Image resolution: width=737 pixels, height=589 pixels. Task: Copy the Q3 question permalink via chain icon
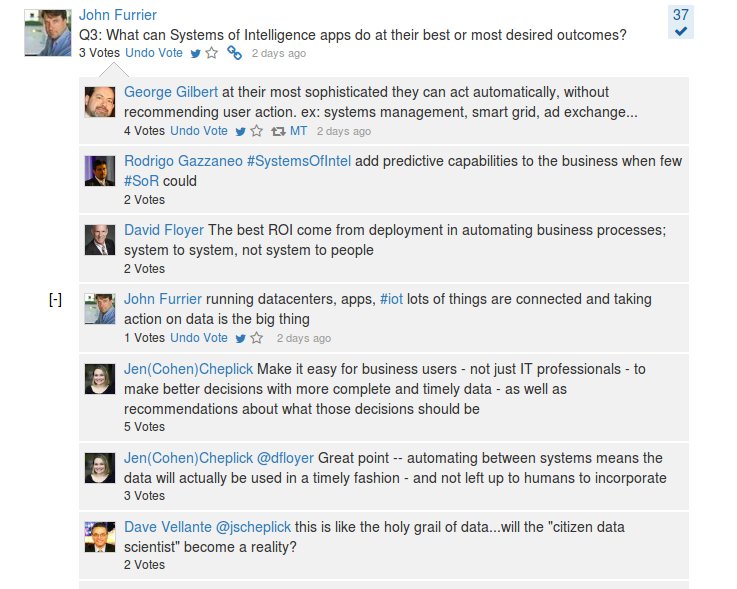(x=234, y=53)
